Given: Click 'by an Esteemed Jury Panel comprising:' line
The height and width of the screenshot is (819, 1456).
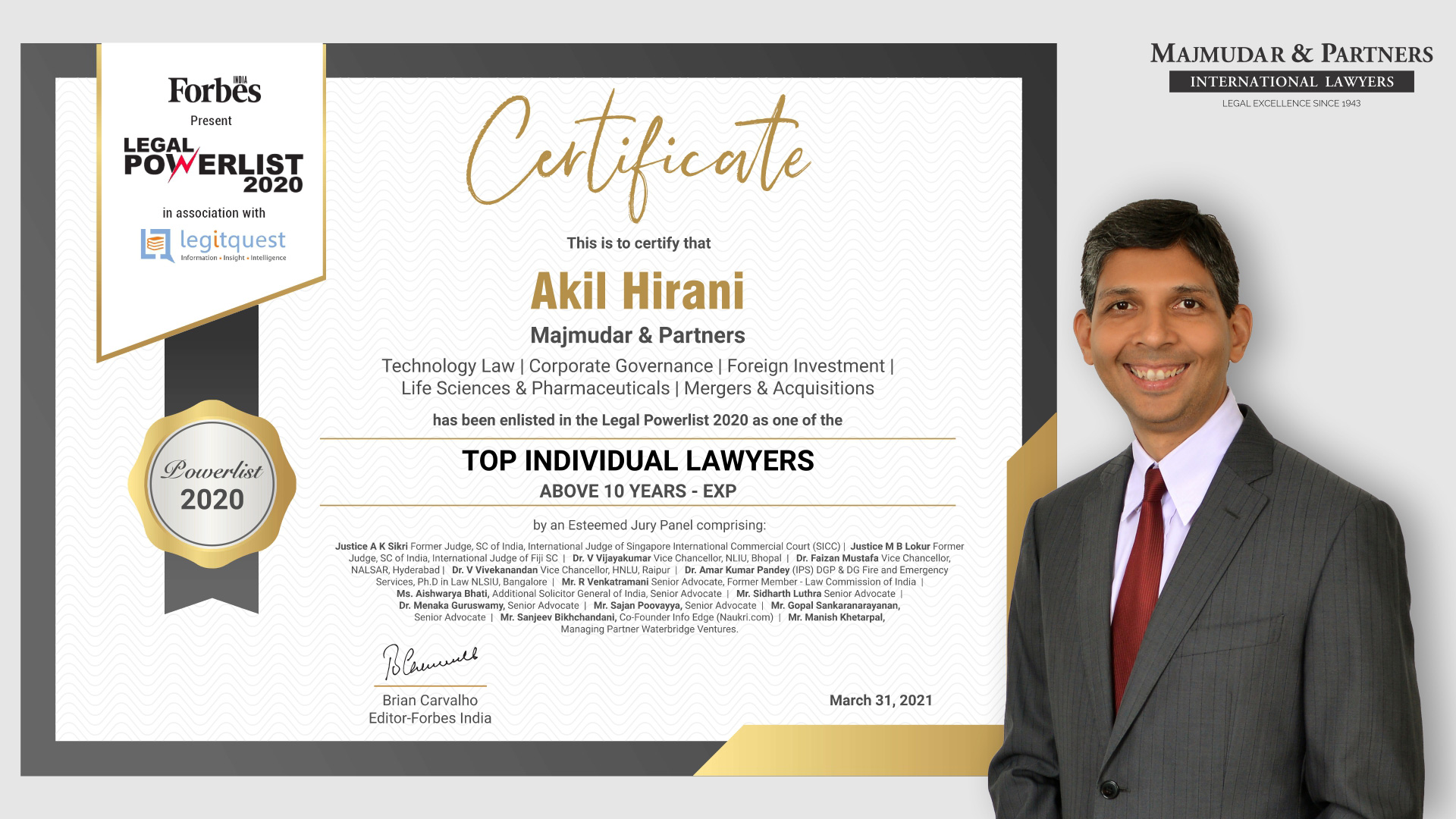Looking at the screenshot, I should (649, 525).
